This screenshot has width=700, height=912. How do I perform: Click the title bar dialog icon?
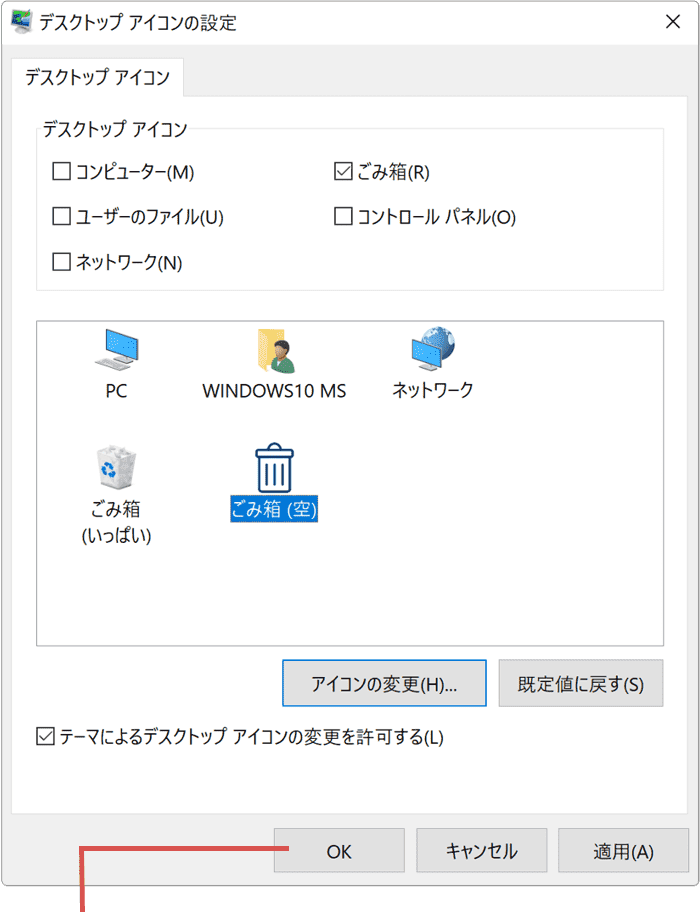pos(22,22)
